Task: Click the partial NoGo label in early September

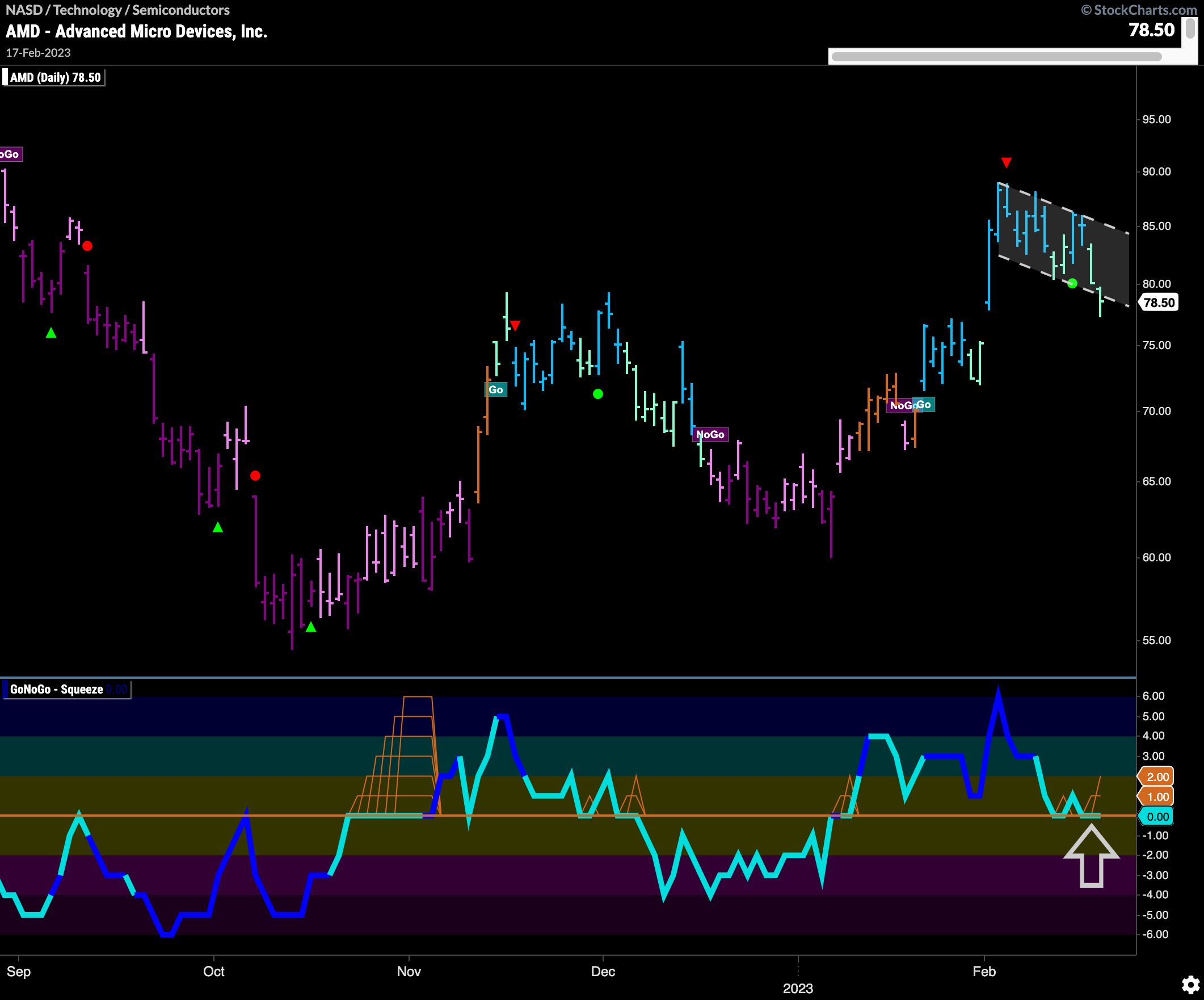Action: tap(11, 154)
